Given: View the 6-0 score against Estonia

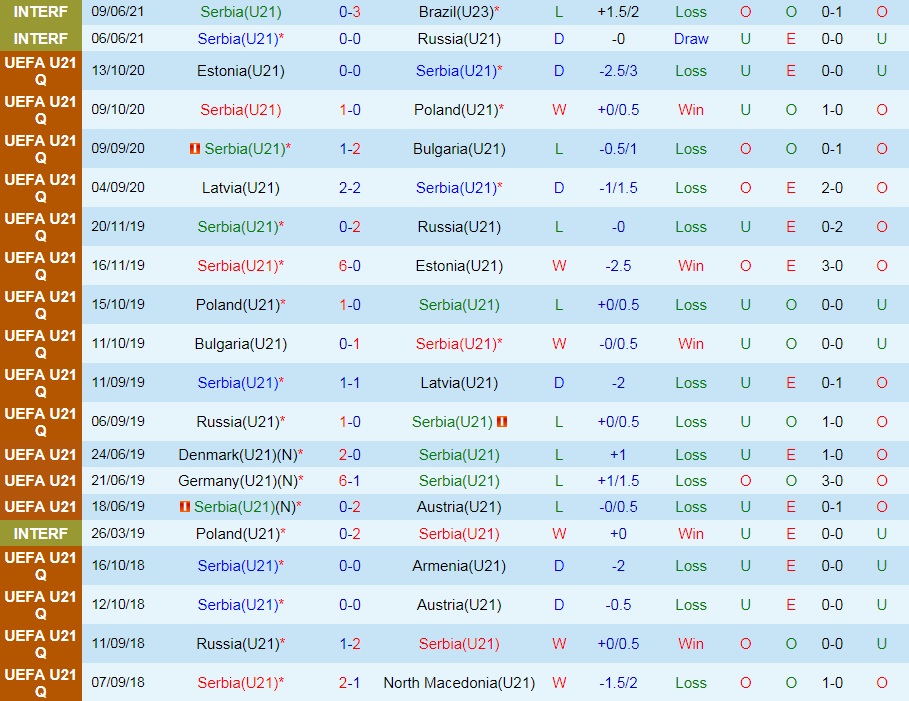Looking at the screenshot, I should [x=349, y=266].
